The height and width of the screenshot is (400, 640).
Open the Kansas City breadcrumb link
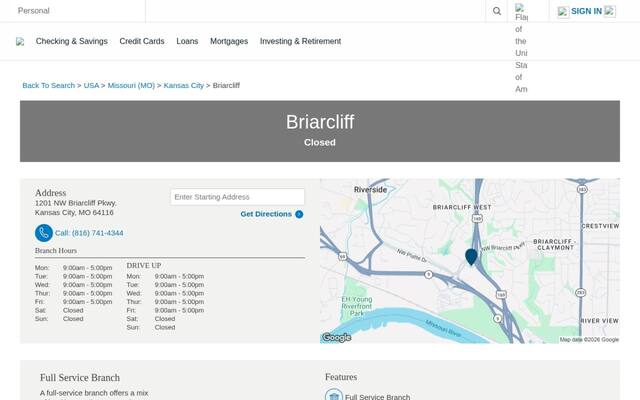coord(183,85)
